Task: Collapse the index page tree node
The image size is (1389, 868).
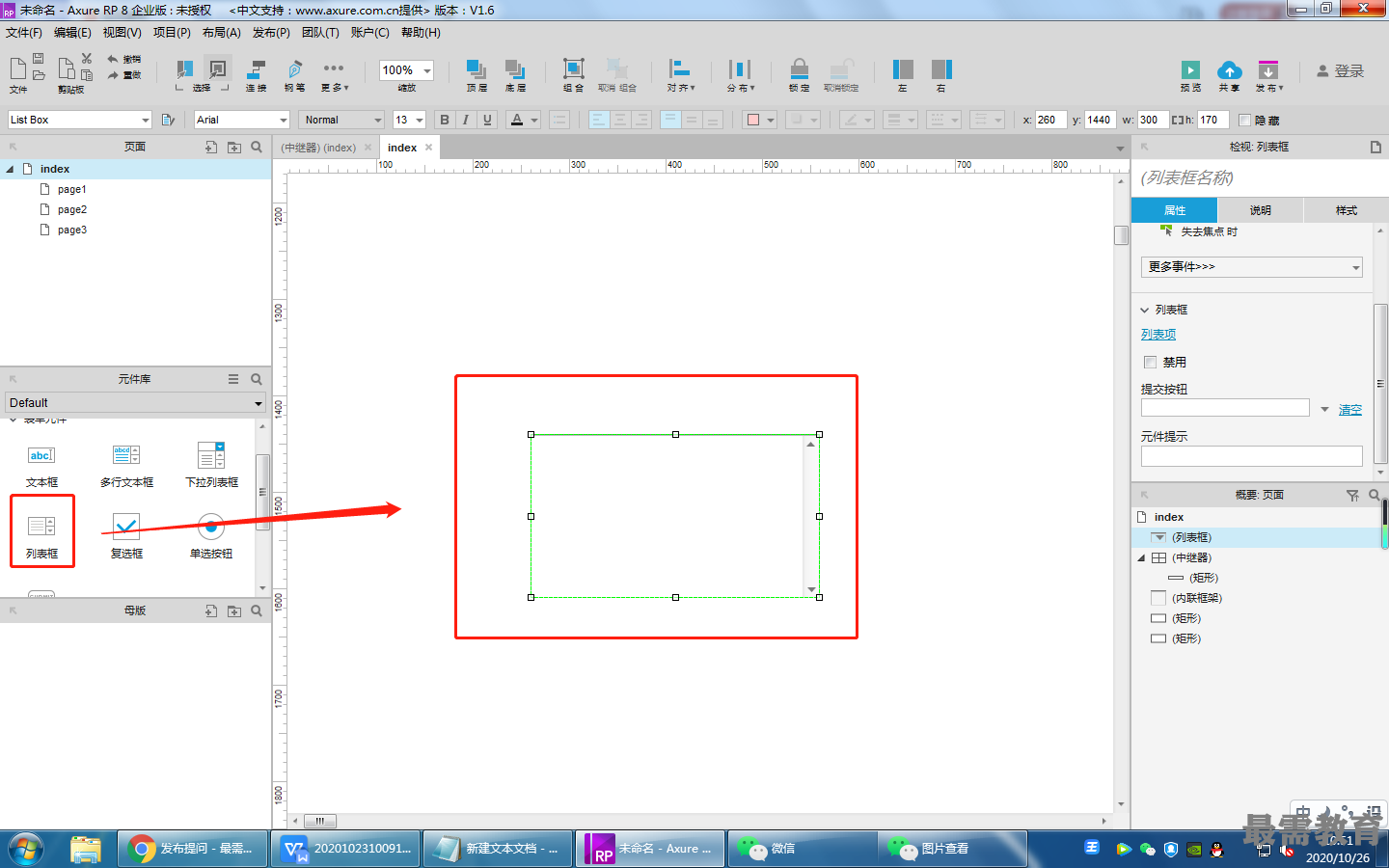Action: click(10, 169)
